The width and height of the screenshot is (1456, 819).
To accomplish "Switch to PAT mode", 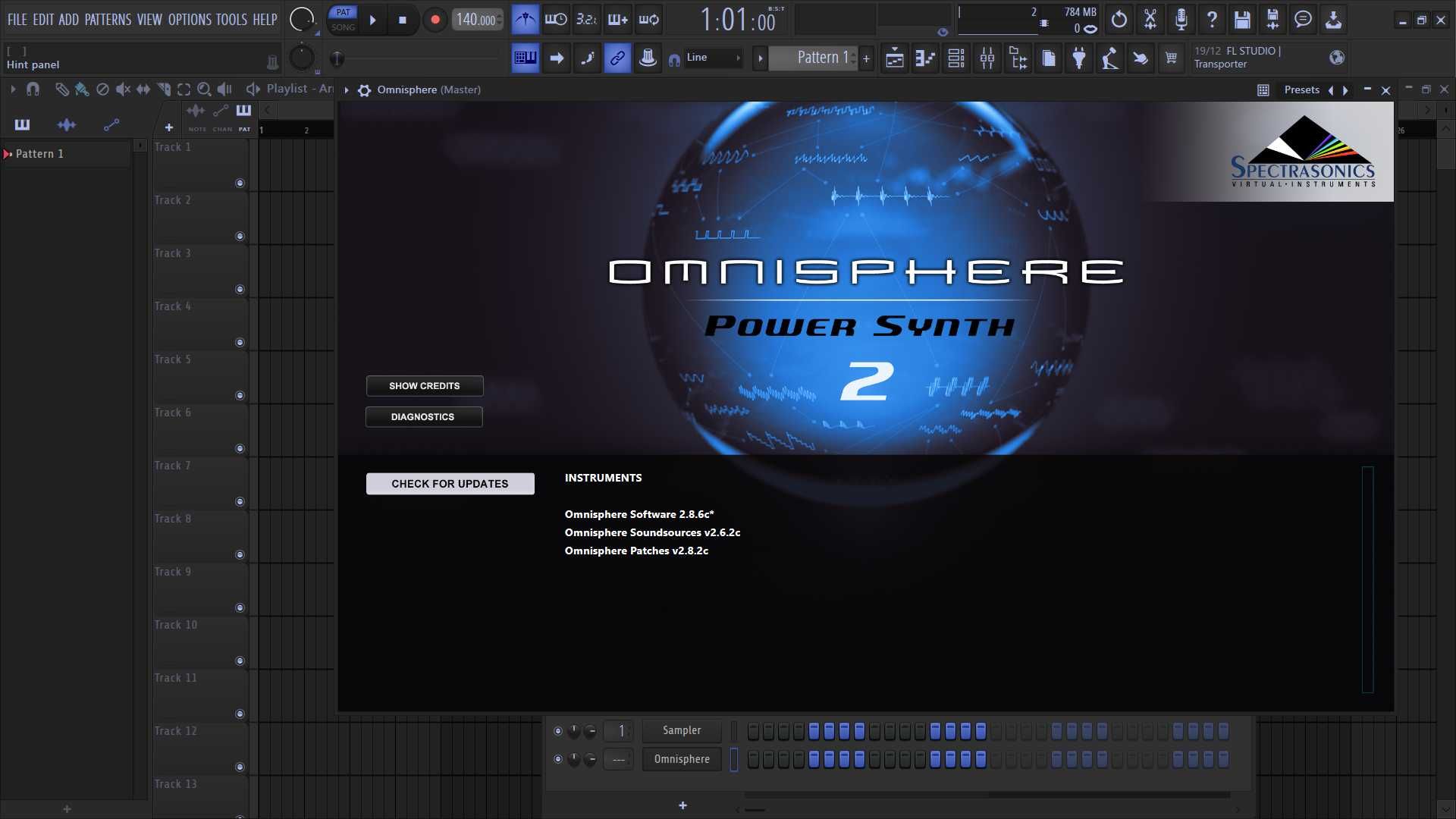I will point(343,12).
